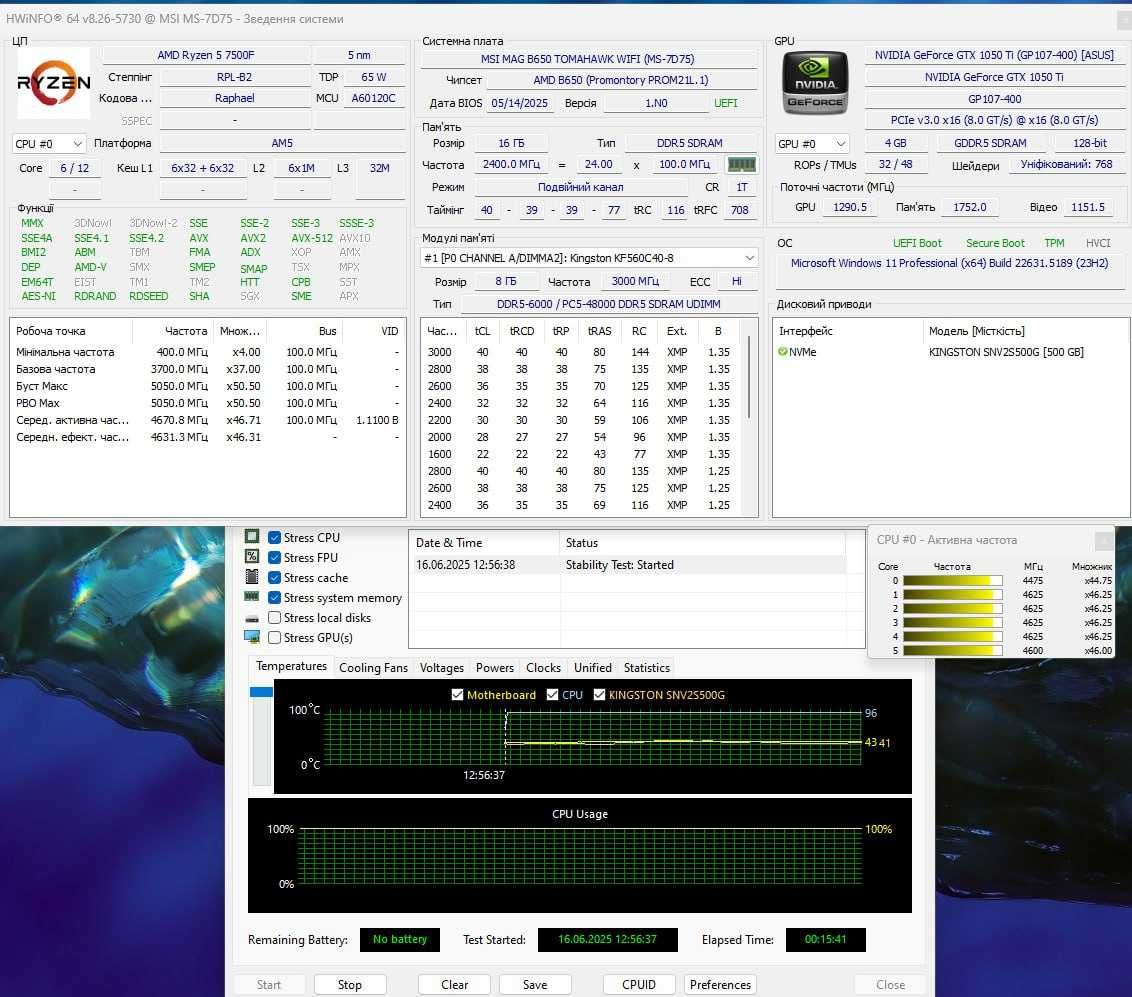Close the CPU #0 Active clock window
Image resolution: width=1132 pixels, height=997 pixels.
coord(1104,539)
